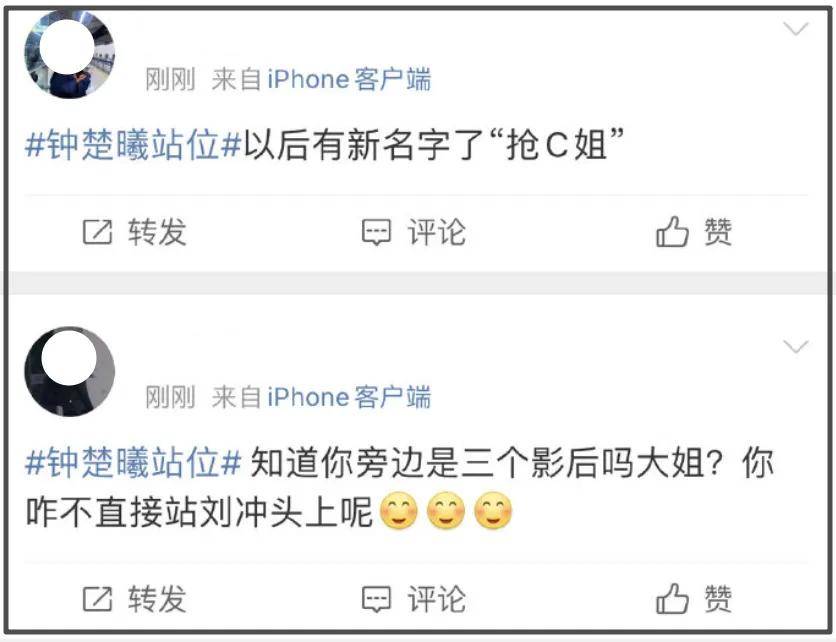Select 评论 label on first post
The height and width of the screenshot is (642, 836).
point(437,232)
